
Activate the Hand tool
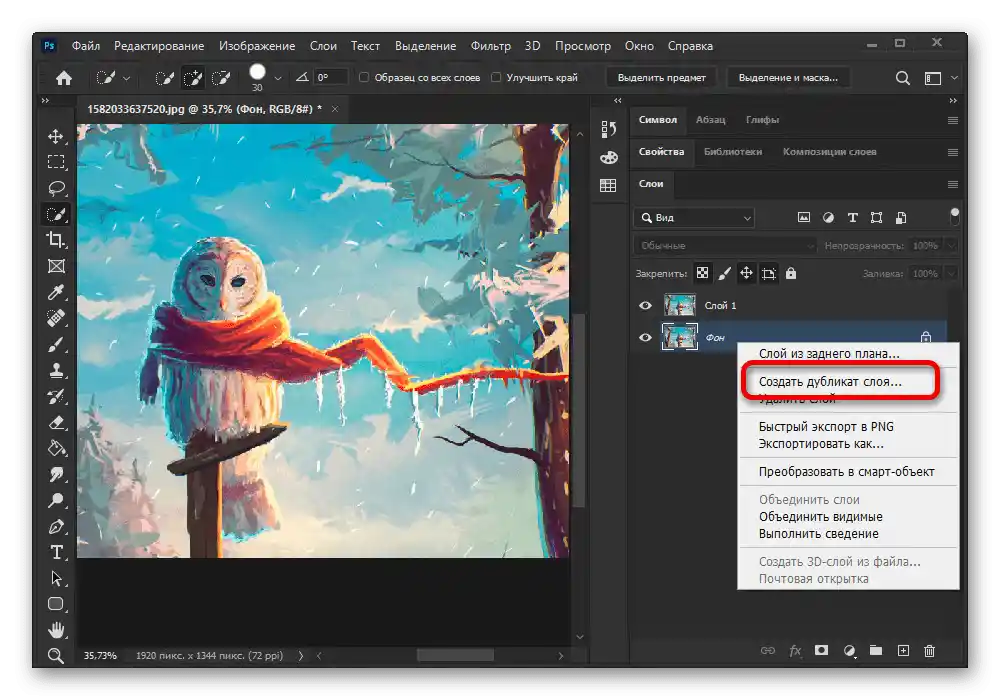(56, 630)
